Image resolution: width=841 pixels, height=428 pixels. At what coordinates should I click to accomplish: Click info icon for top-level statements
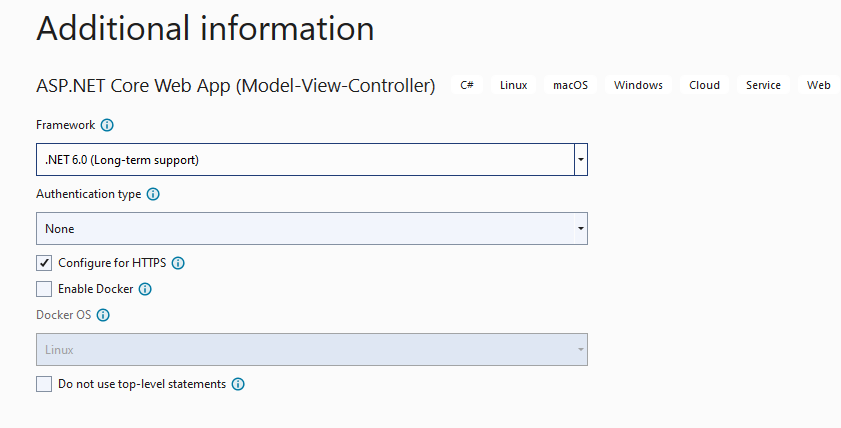coord(238,384)
